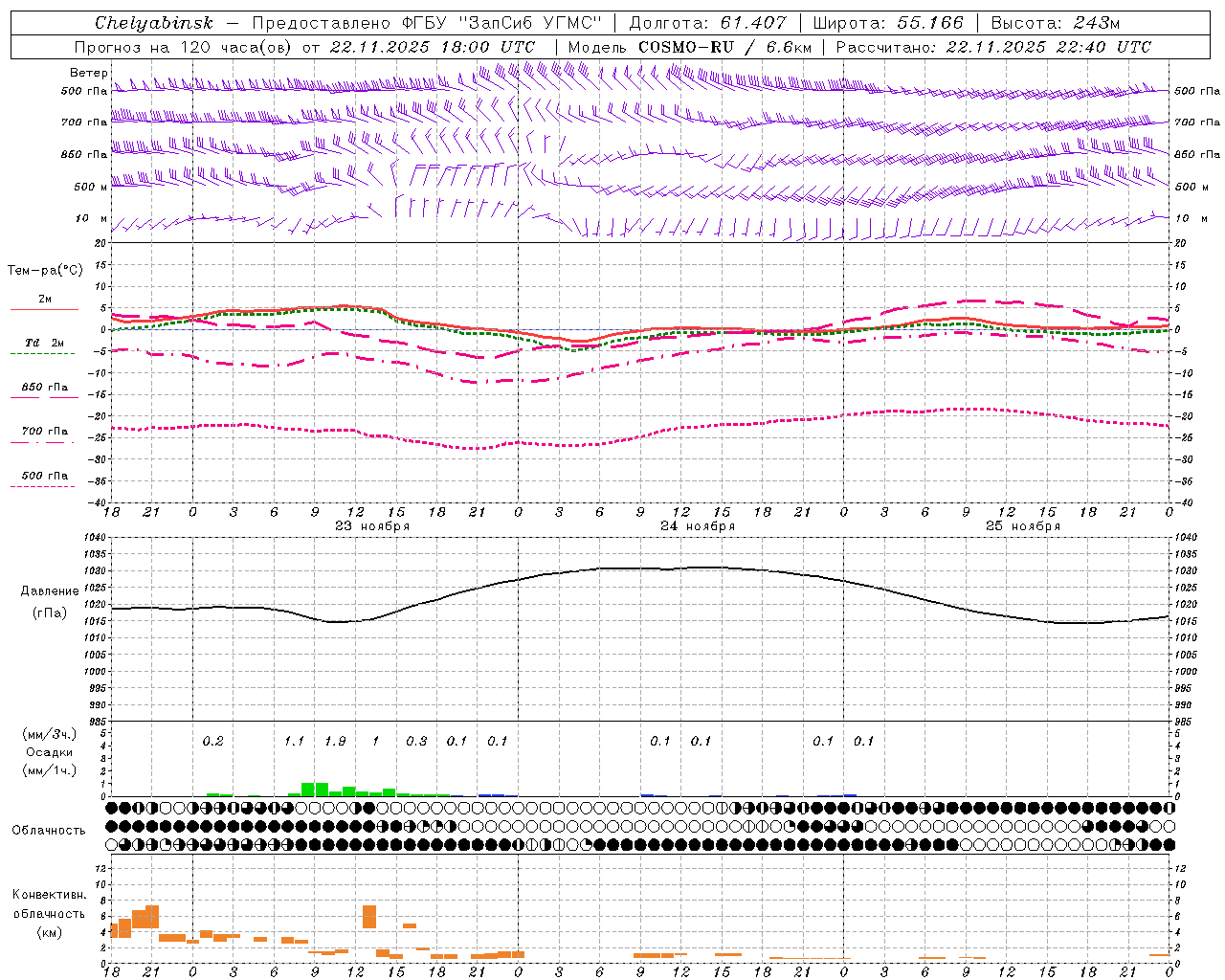Viewport: 1225px width, 980px height.
Task: Click the '23 ноября' date label
Action: pos(372,526)
